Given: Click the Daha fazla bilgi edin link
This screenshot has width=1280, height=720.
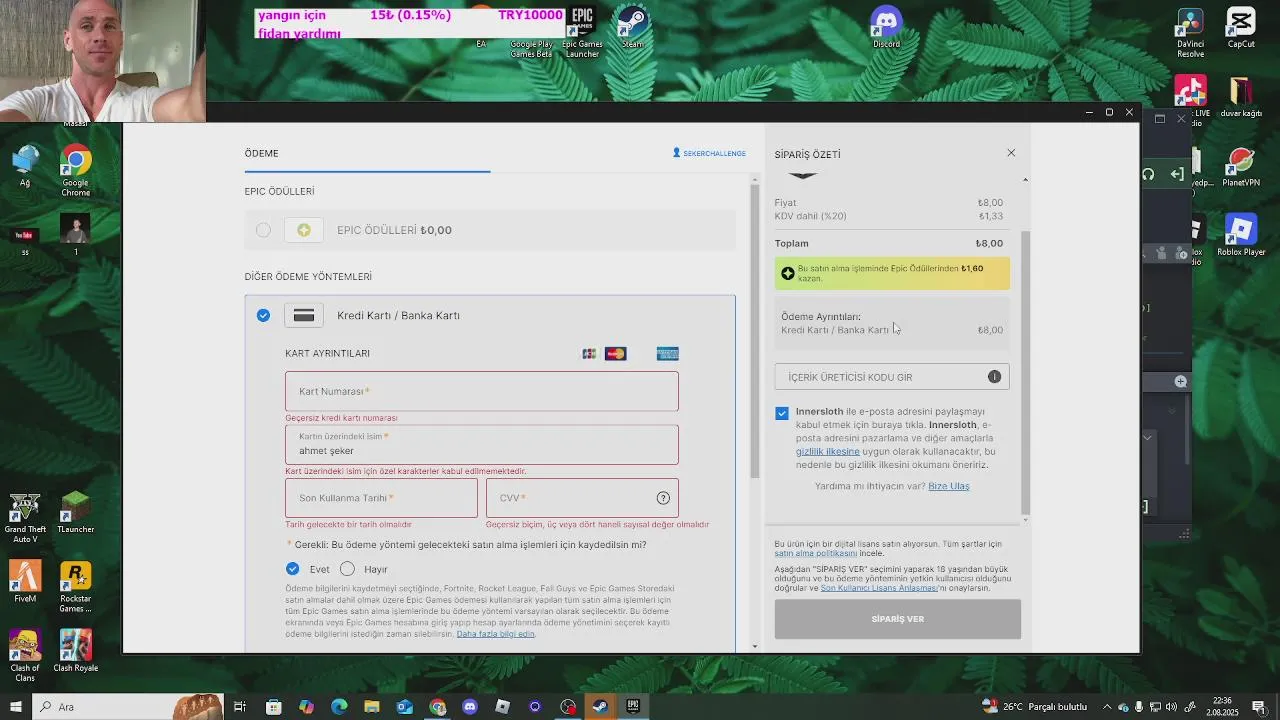Looking at the screenshot, I should point(495,634).
